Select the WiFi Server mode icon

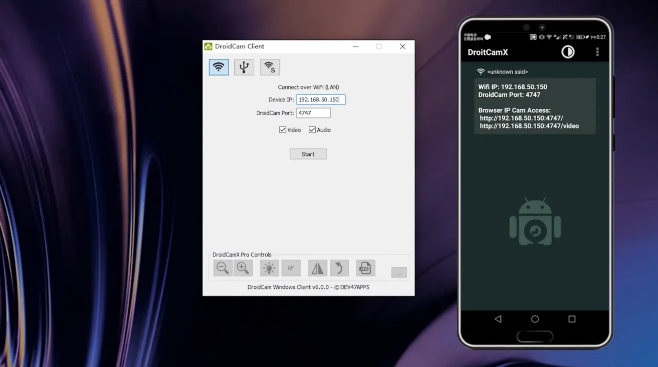tap(270, 67)
